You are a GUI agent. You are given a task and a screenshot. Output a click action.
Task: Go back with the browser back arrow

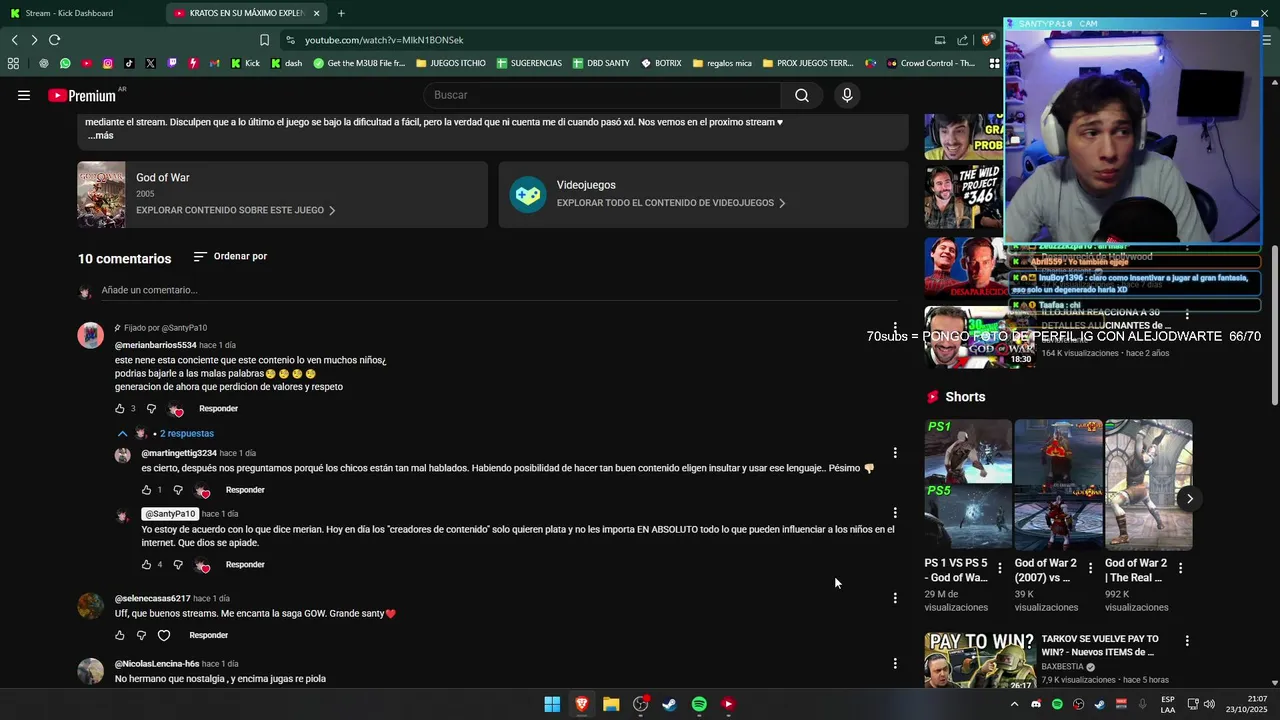(14, 40)
